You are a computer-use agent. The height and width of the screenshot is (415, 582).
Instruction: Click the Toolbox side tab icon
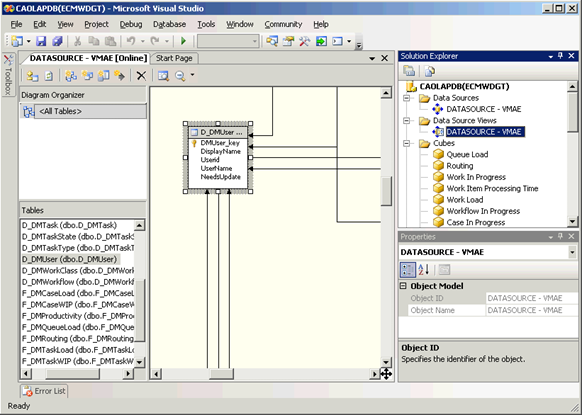[8, 75]
